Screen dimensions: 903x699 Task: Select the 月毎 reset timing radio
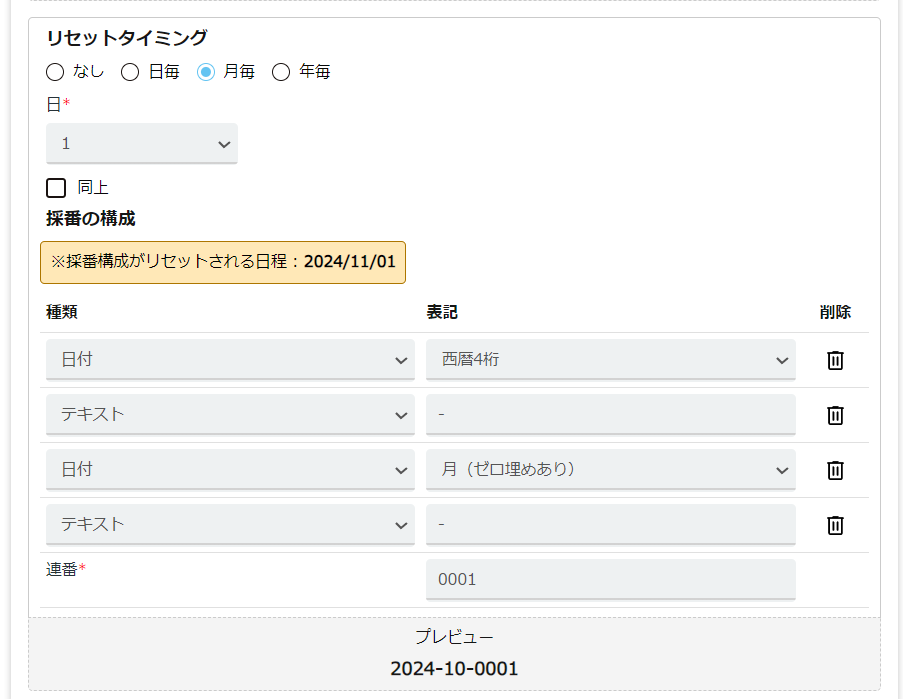click(206, 72)
